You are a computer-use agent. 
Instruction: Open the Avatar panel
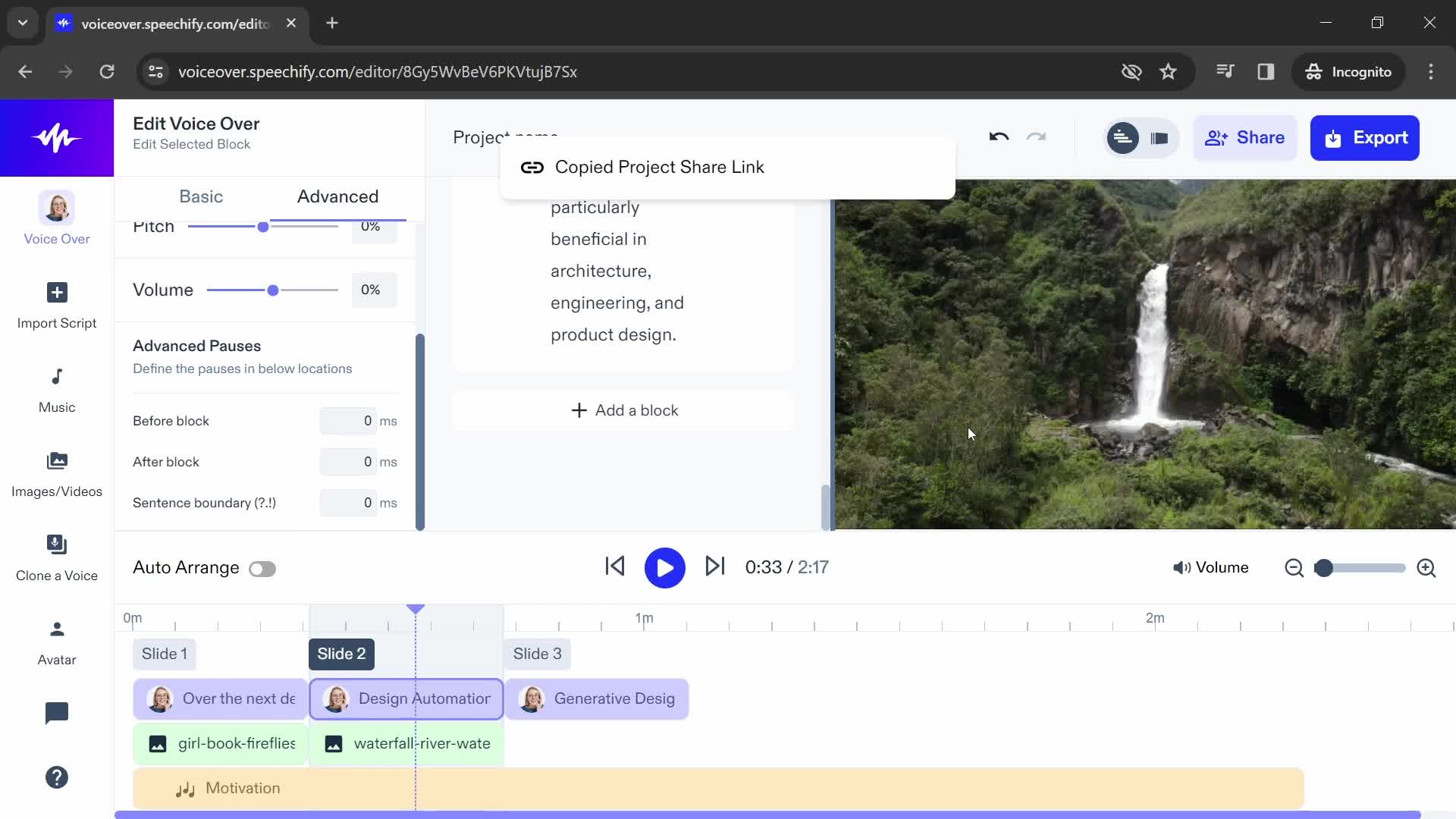point(57,643)
